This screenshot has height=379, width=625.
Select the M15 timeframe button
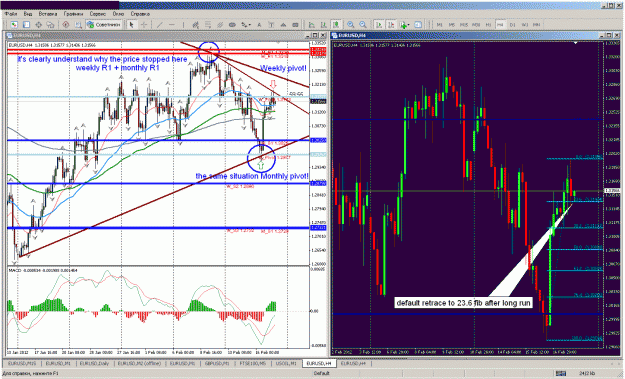tap(464, 25)
